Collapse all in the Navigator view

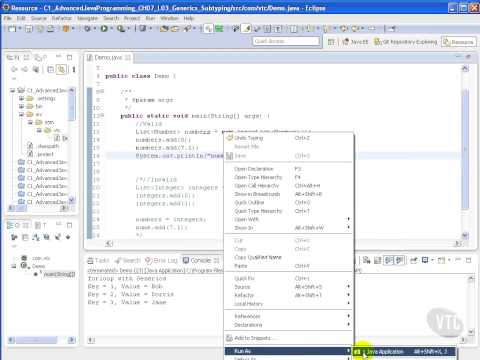51,69
